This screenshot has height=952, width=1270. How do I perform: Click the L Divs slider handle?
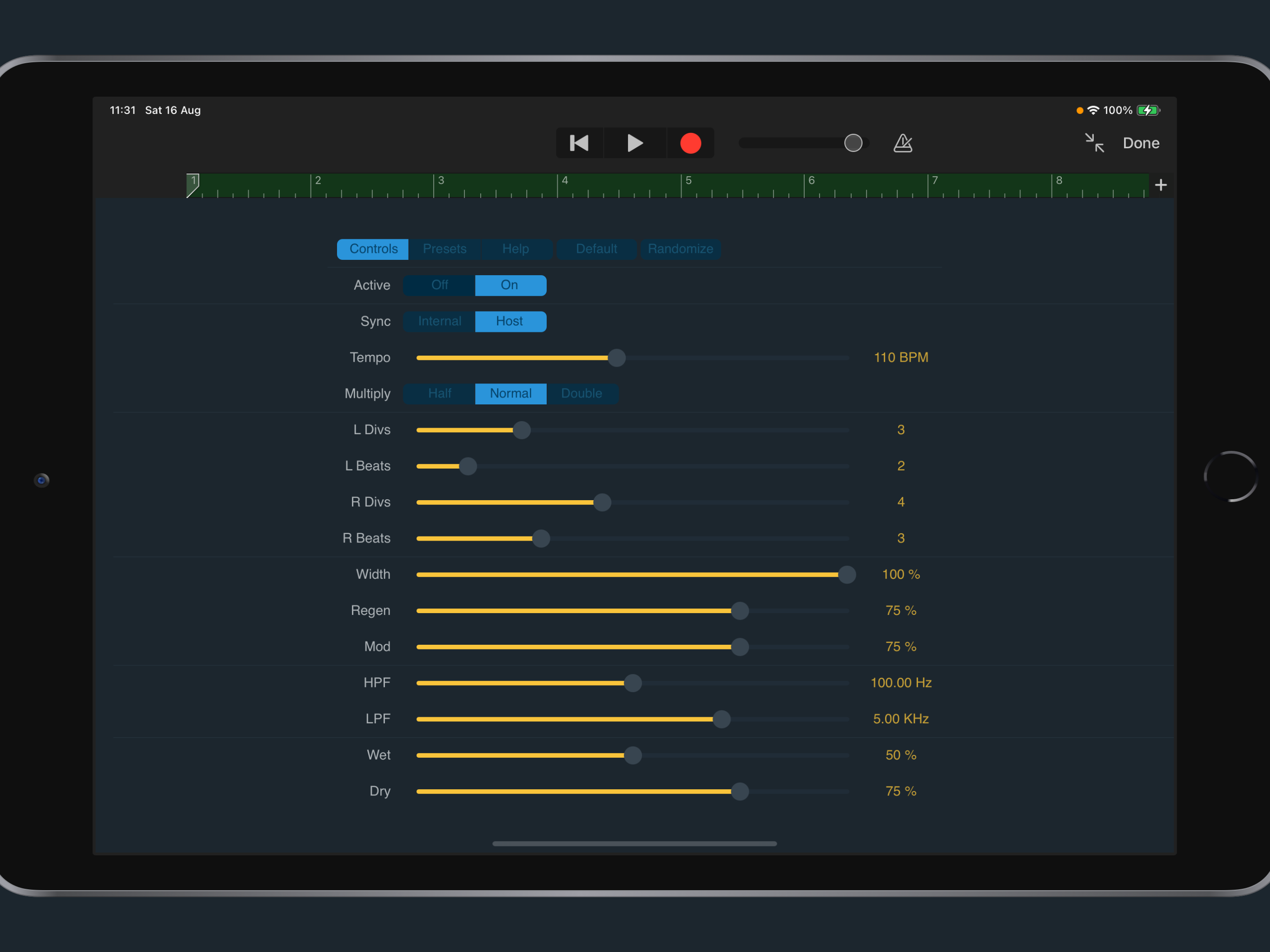521,430
